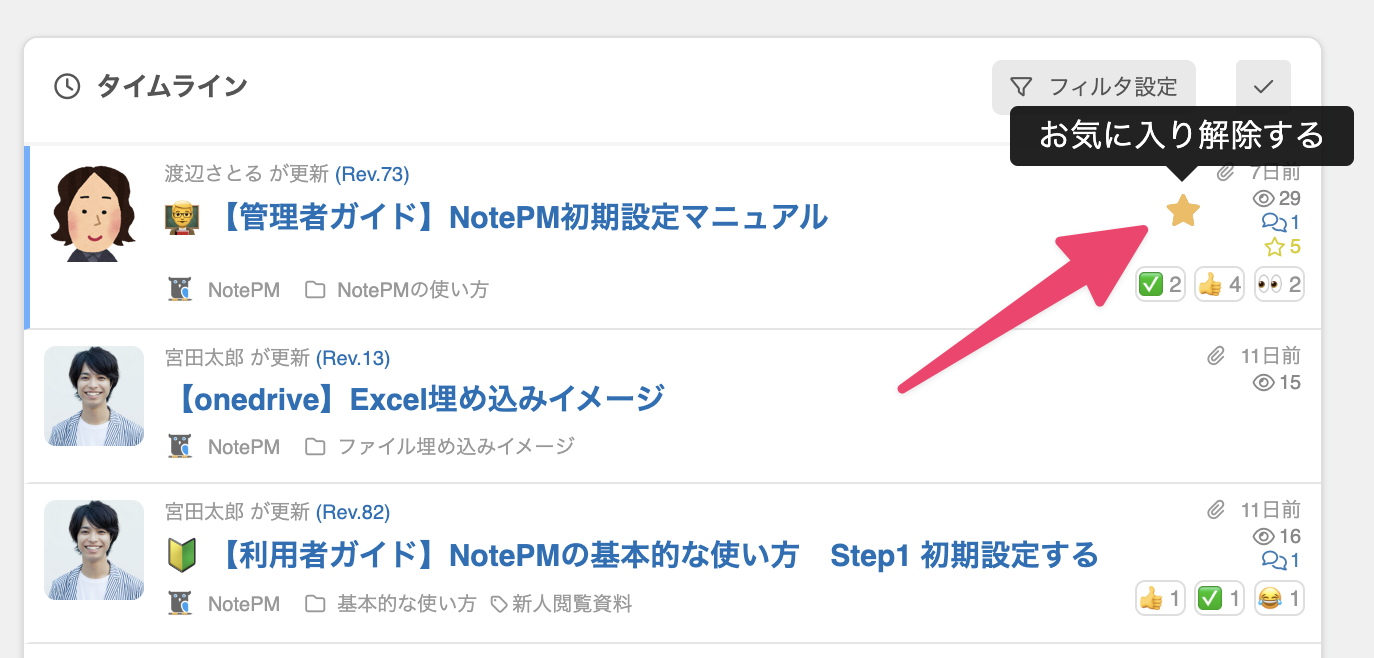The image size is (1374, 658).
Task: Open the NotePMの使い方 folder
Action: (412, 290)
